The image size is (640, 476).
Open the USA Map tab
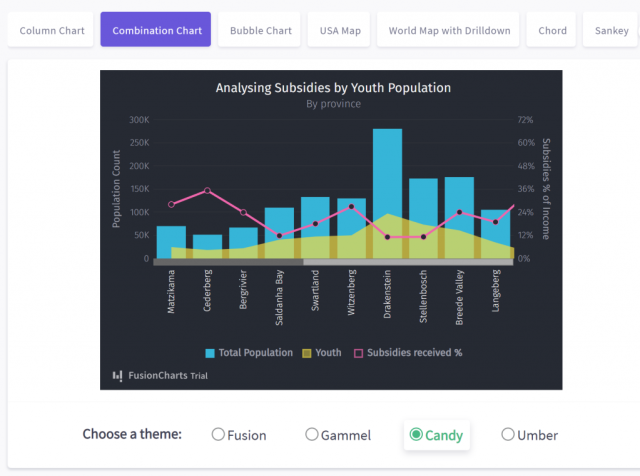click(x=340, y=30)
